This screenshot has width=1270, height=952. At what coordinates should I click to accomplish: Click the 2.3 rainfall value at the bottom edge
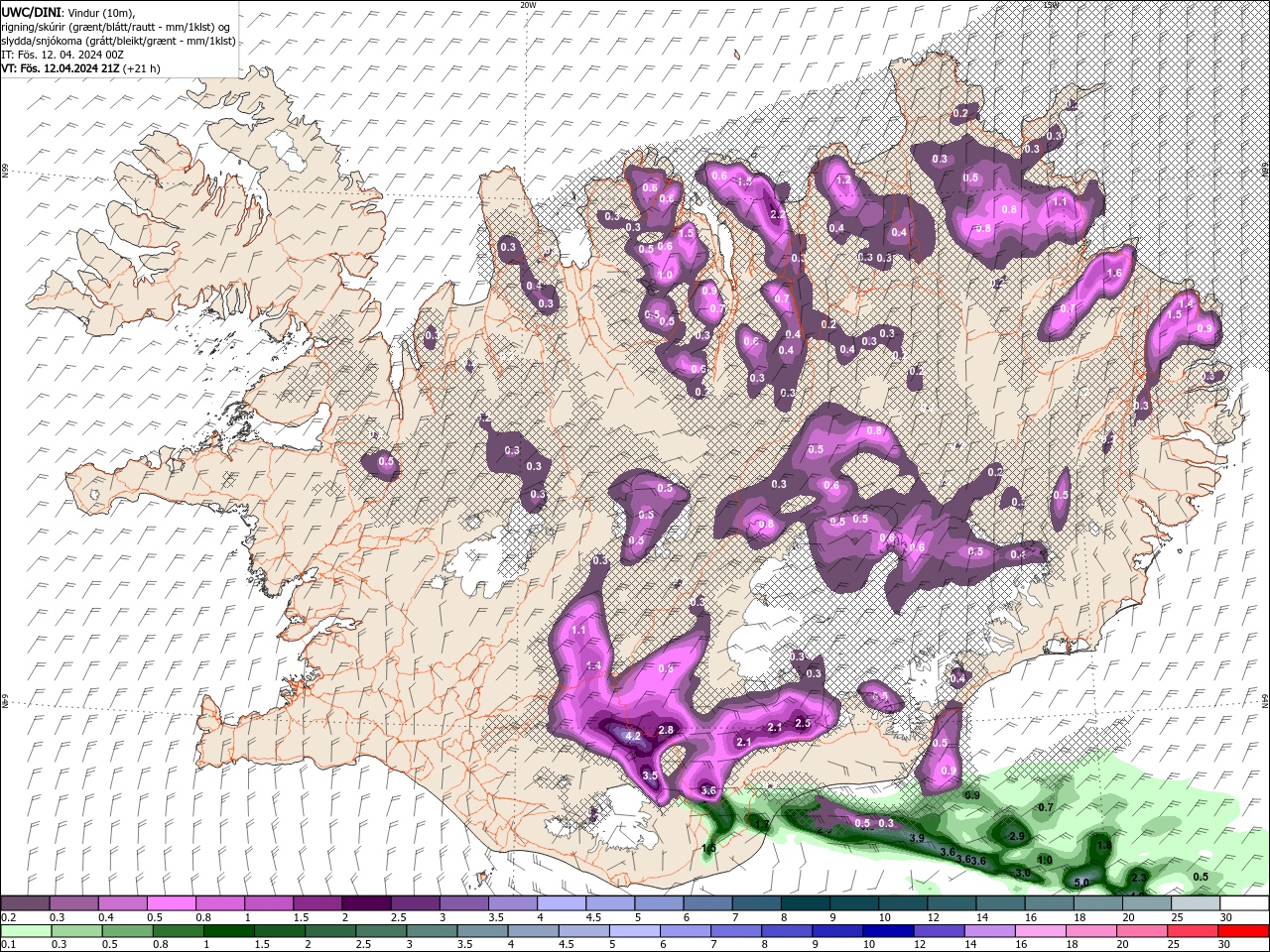1139,878
